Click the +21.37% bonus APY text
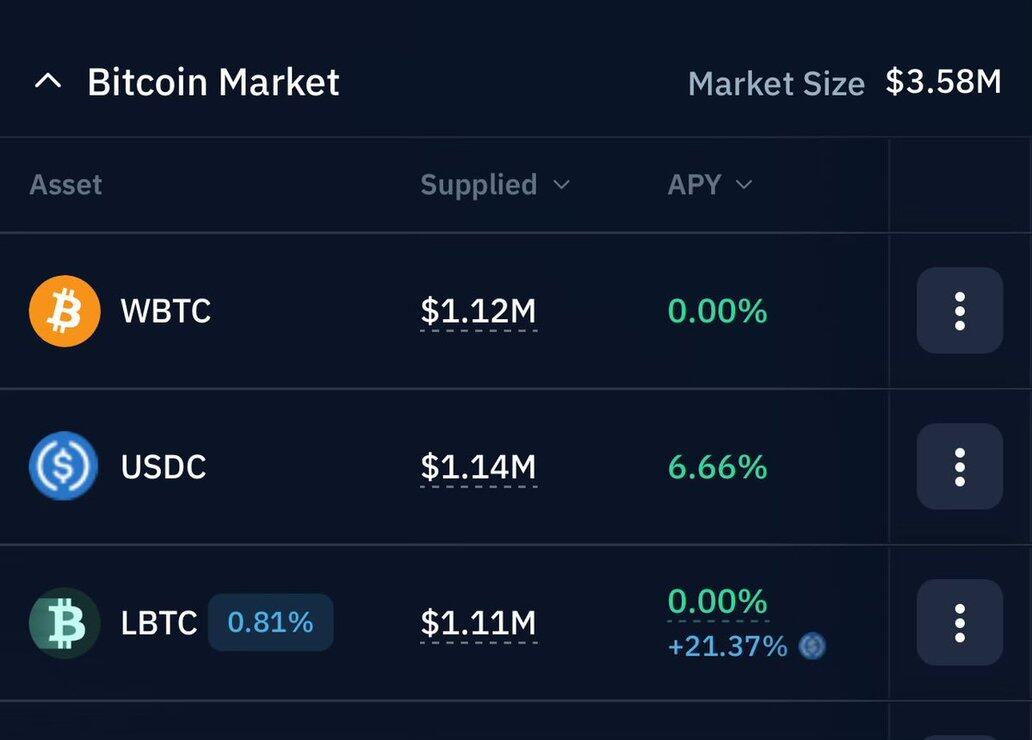Screen dimensions: 1032x740 727,647
